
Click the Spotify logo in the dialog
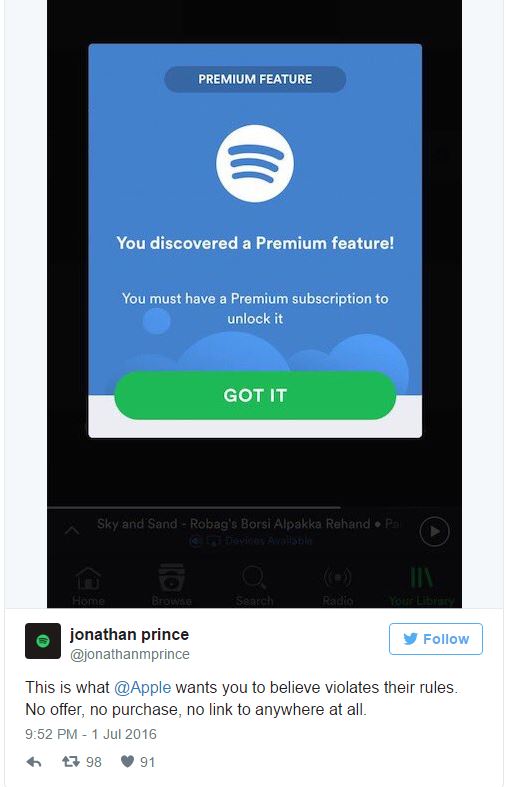pyautogui.click(x=255, y=164)
